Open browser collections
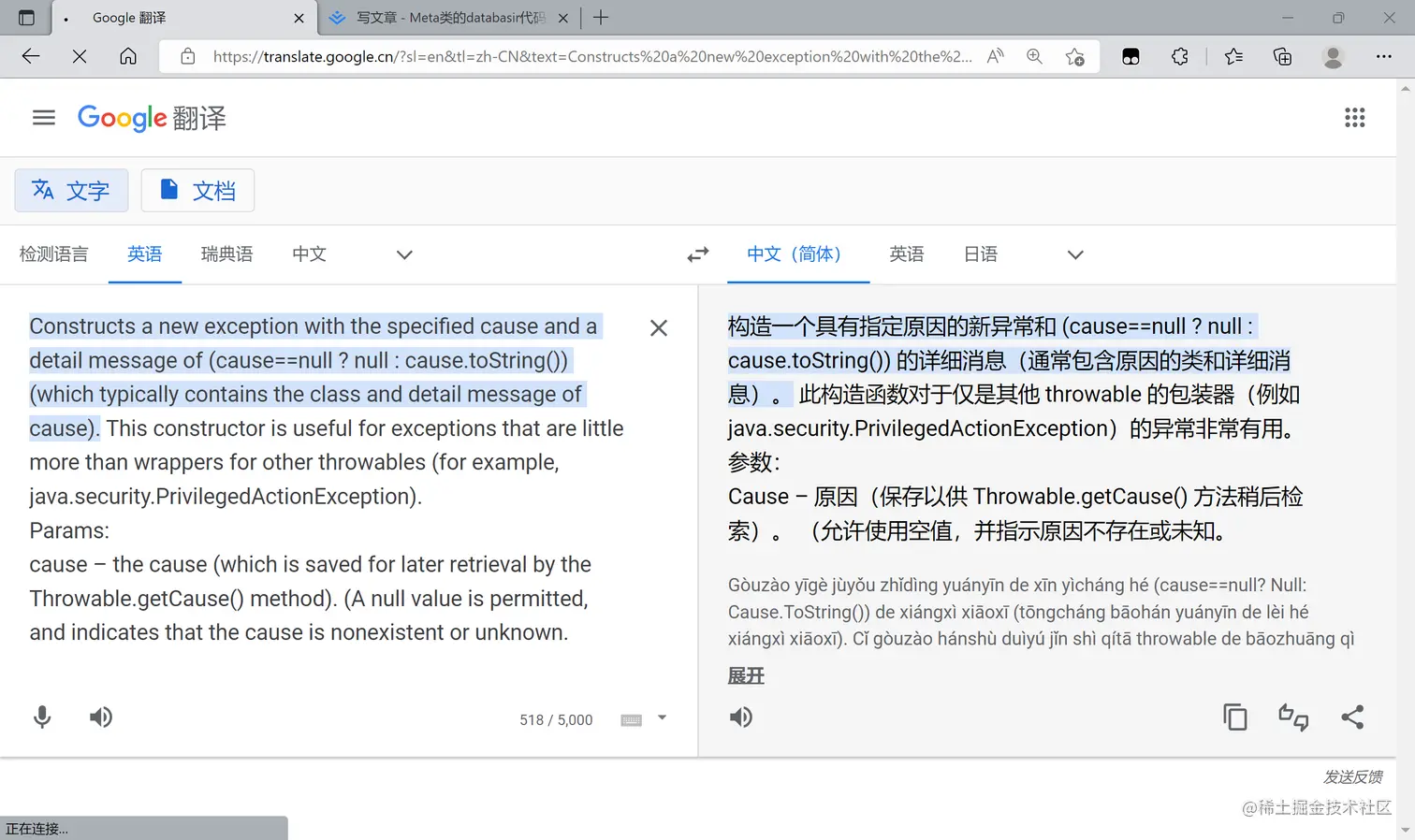Image resolution: width=1415 pixels, height=840 pixels. (1283, 56)
